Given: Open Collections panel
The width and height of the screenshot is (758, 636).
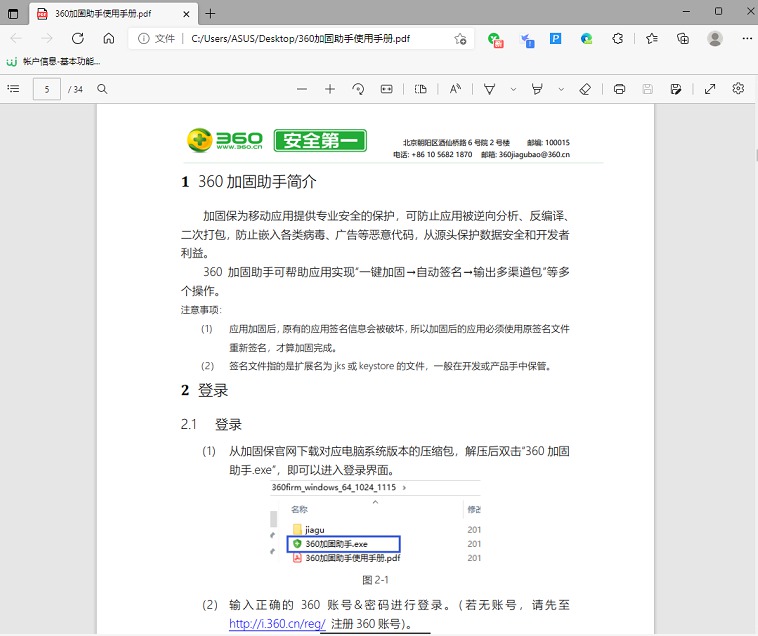Looking at the screenshot, I should (x=683, y=39).
